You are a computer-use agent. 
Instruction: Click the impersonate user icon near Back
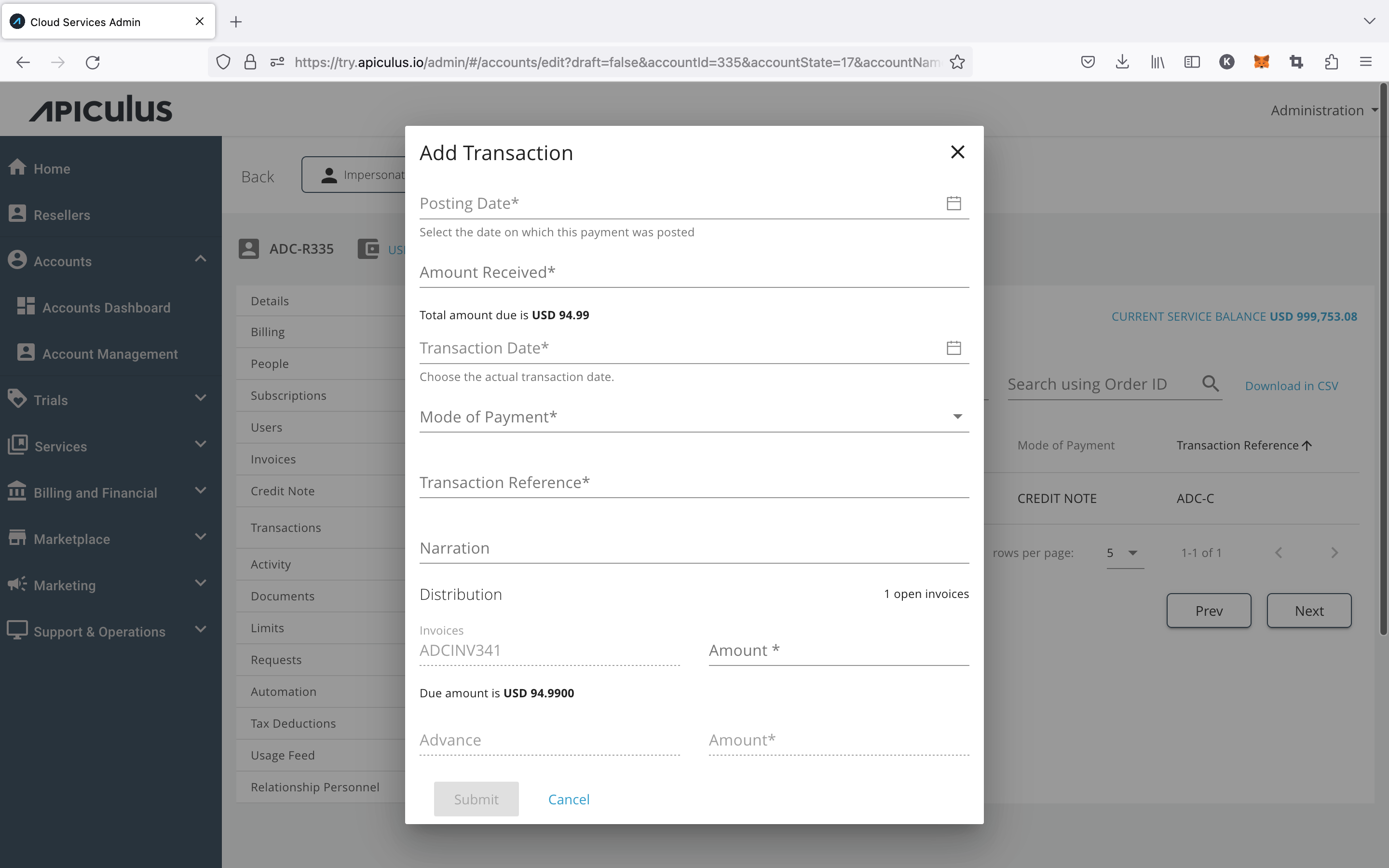click(329, 175)
